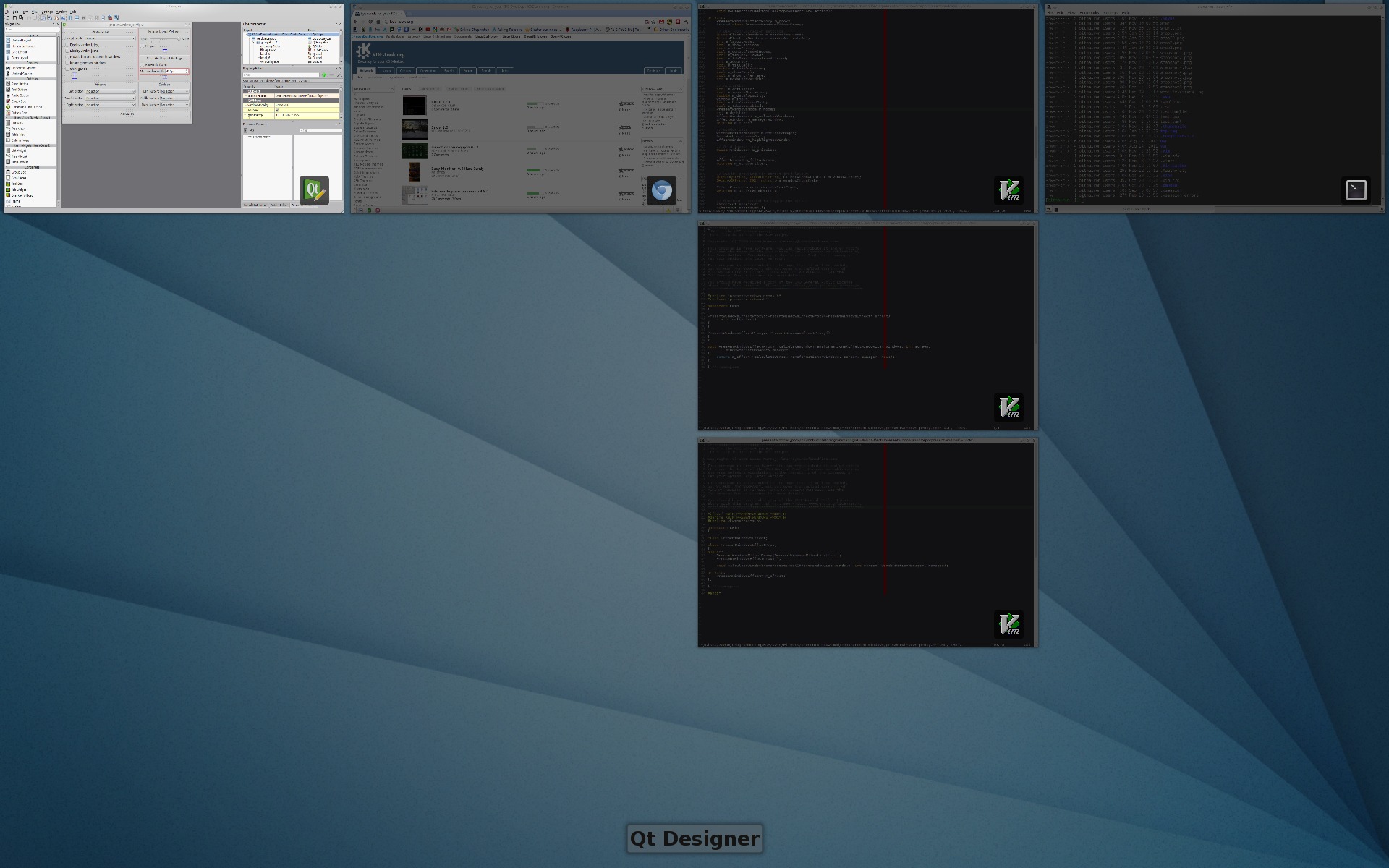Click the Max windows spin box in Qt Designer form

click(177, 71)
